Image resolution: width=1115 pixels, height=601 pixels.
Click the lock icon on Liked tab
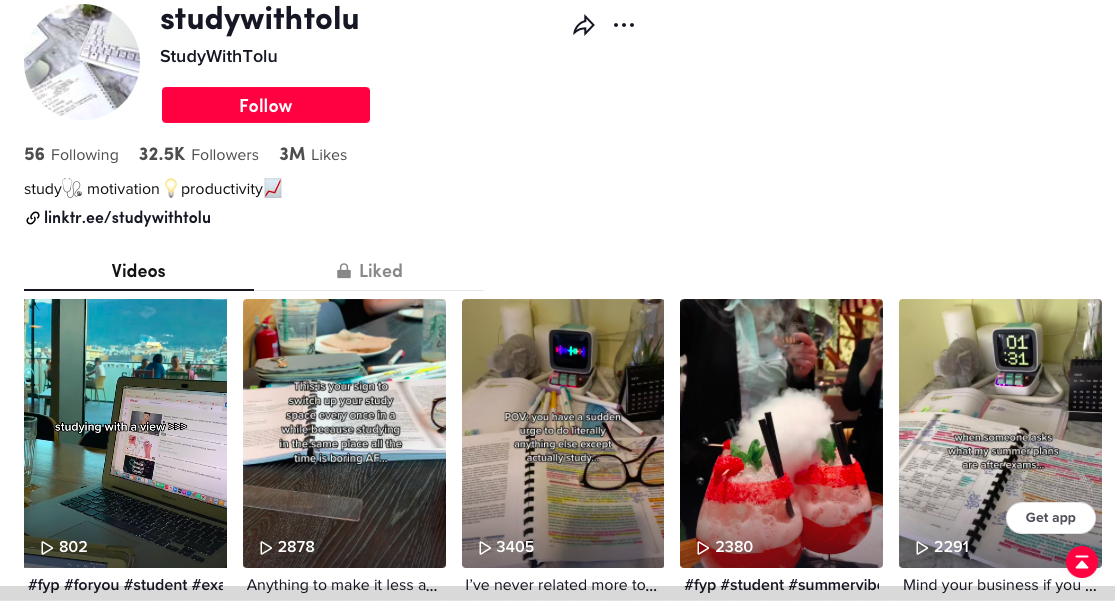point(343,271)
